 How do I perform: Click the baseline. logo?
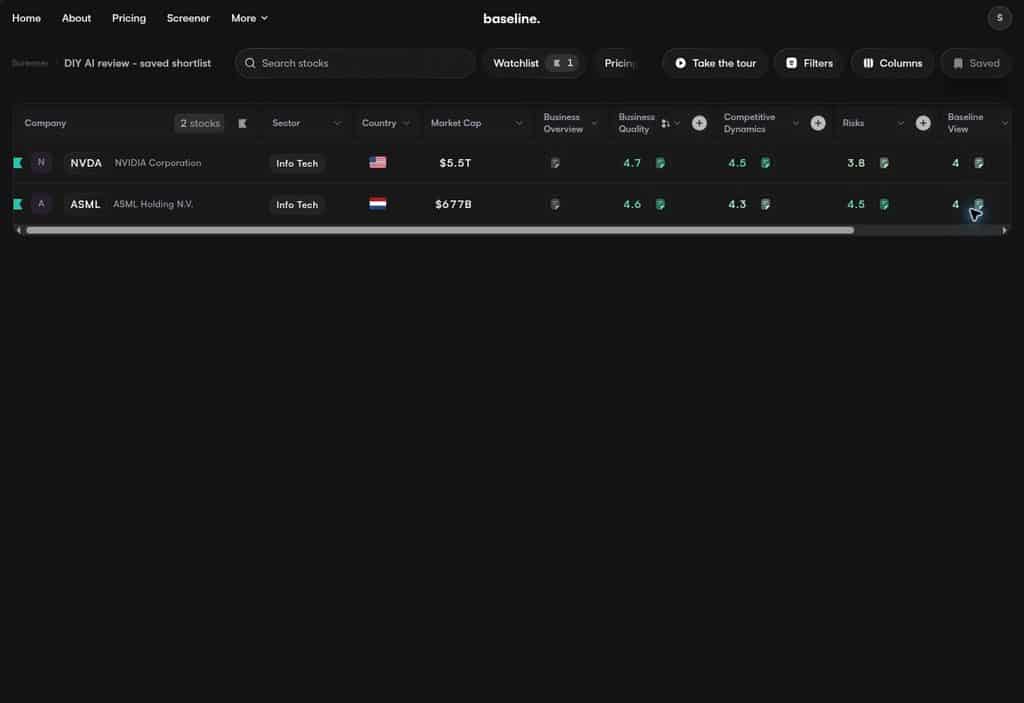[511, 18]
